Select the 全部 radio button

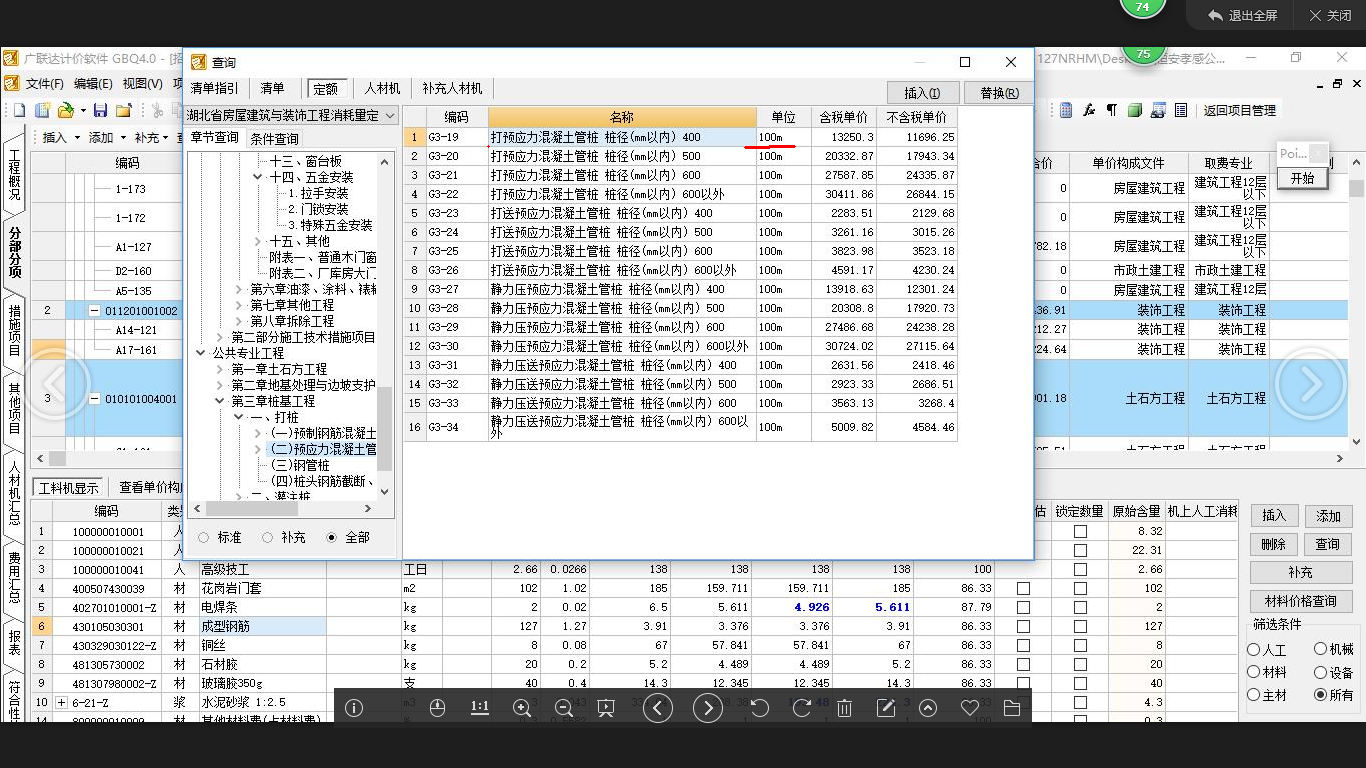pyautogui.click(x=332, y=538)
